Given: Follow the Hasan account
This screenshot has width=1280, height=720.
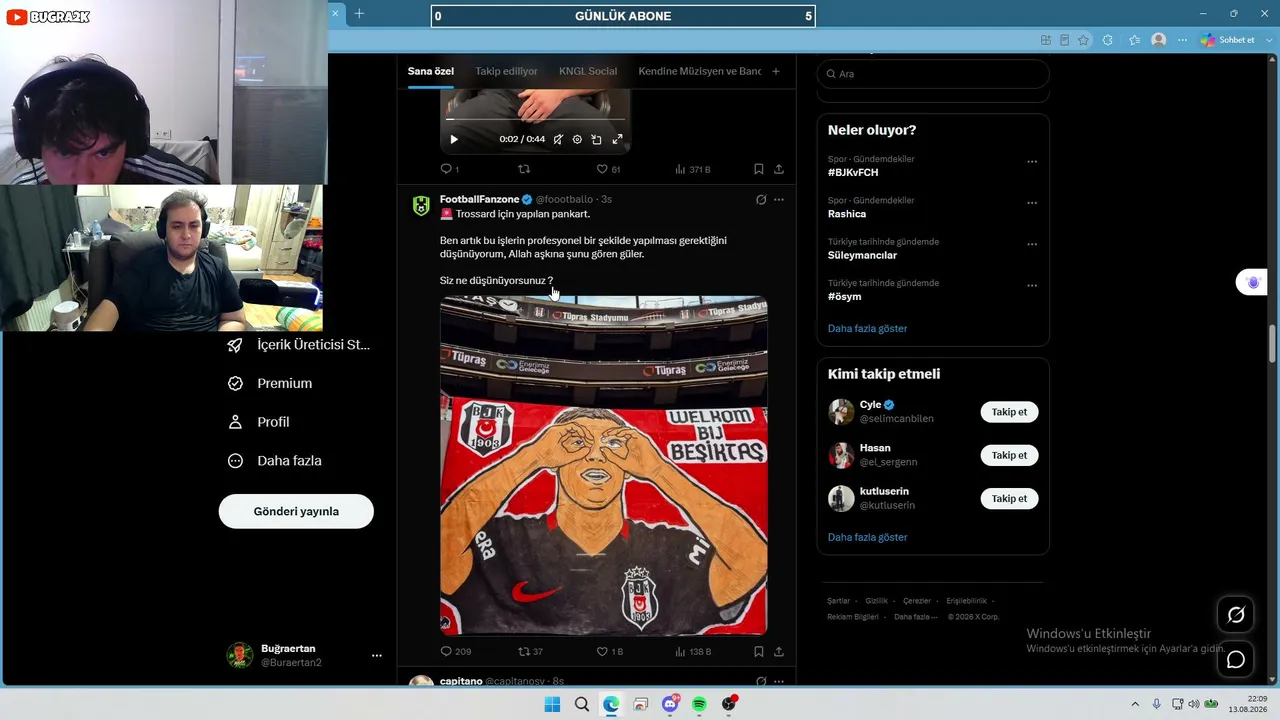Looking at the screenshot, I should point(1009,455).
